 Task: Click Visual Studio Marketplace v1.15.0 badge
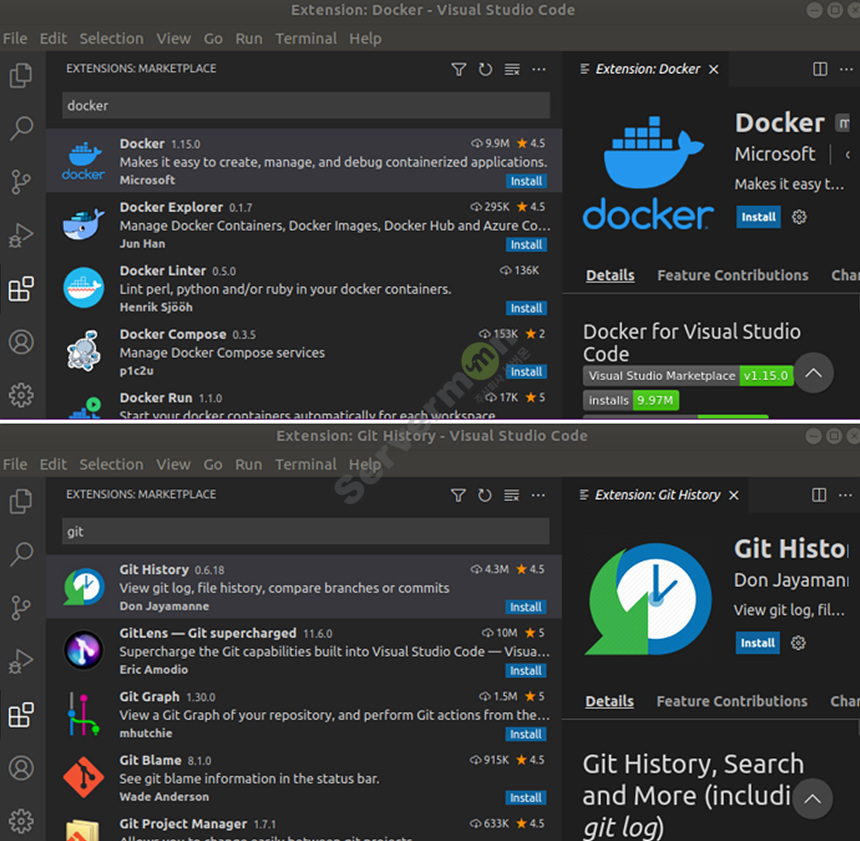click(x=688, y=376)
